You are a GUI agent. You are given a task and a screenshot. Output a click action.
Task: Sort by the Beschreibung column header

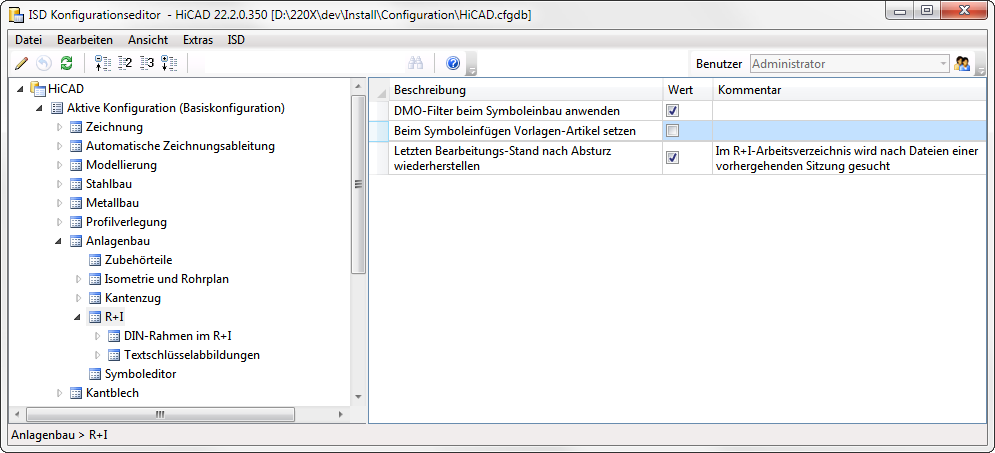[x=525, y=90]
